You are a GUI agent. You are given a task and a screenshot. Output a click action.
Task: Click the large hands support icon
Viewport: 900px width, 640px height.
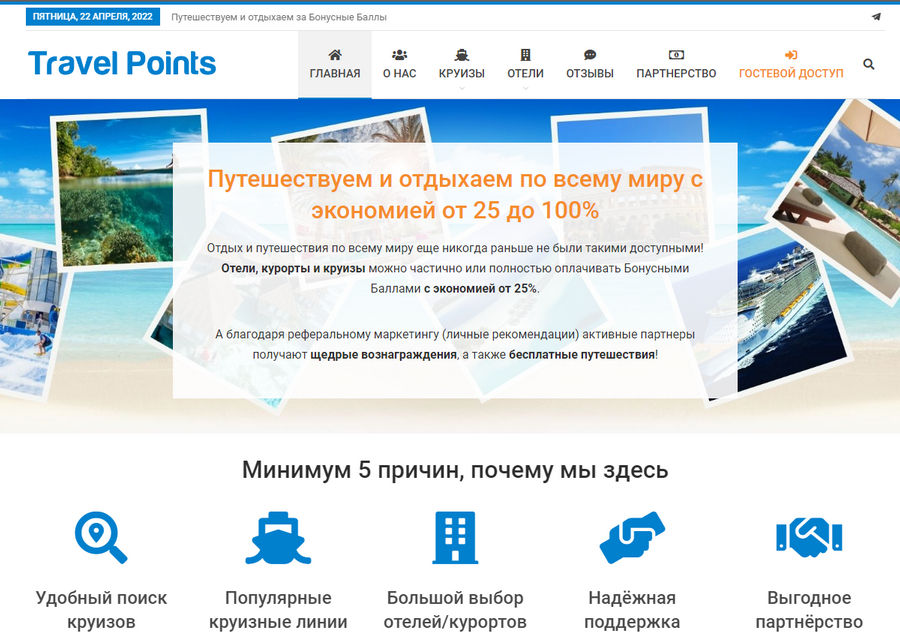click(x=632, y=538)
